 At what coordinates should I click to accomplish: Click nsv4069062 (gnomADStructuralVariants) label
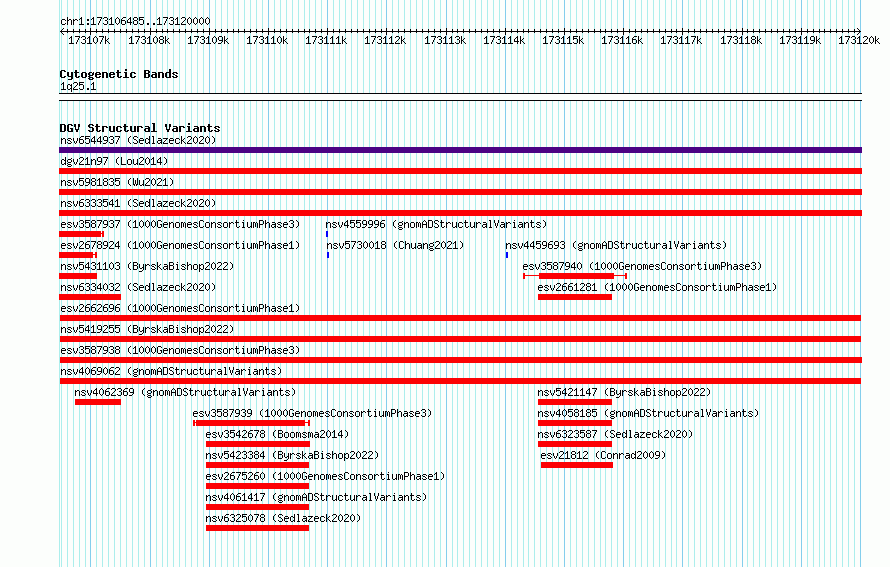(171, 371)
